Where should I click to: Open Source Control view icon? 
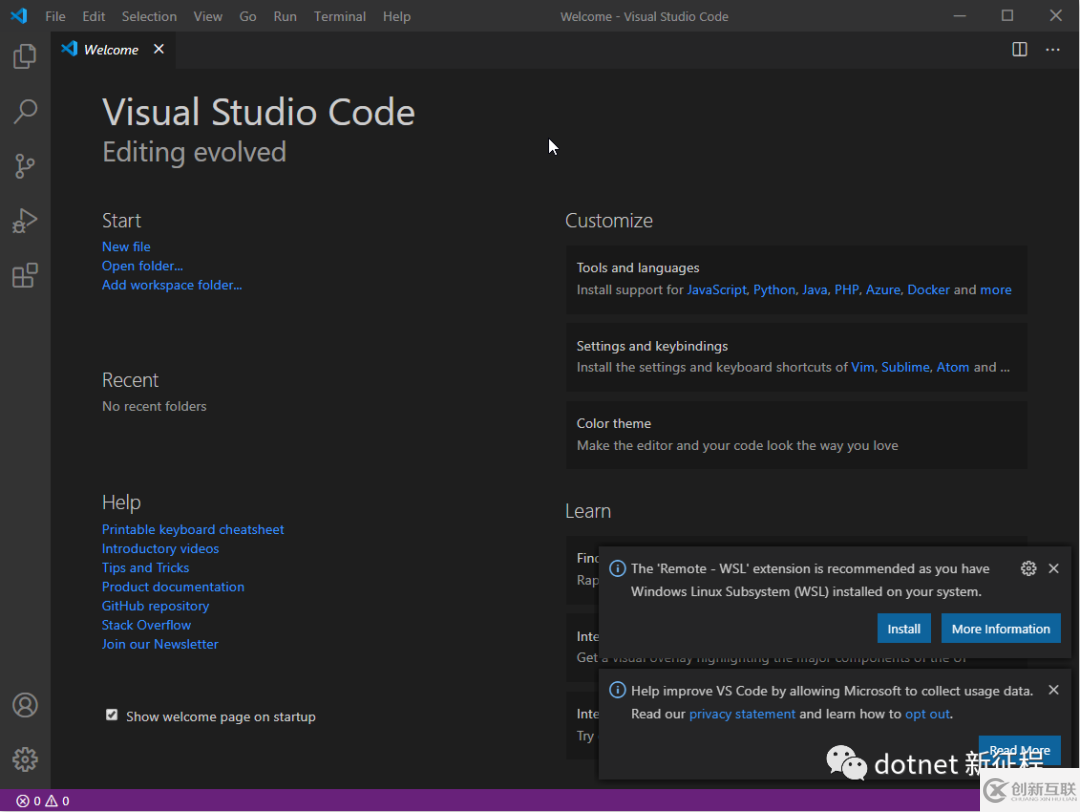(x=25, y=166)
